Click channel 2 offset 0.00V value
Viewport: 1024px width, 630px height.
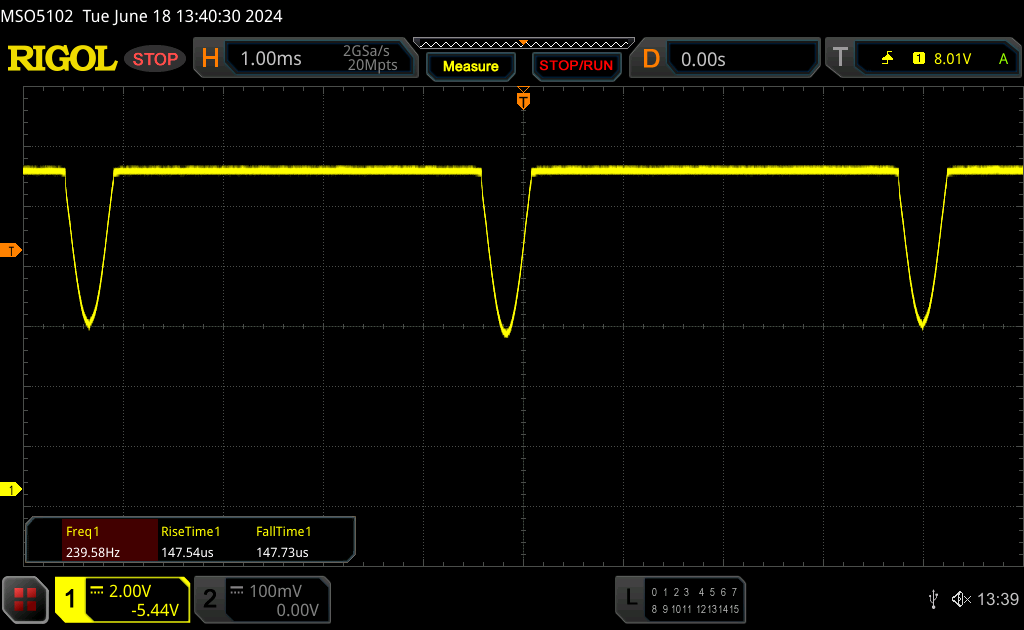(x=297, y=610)
